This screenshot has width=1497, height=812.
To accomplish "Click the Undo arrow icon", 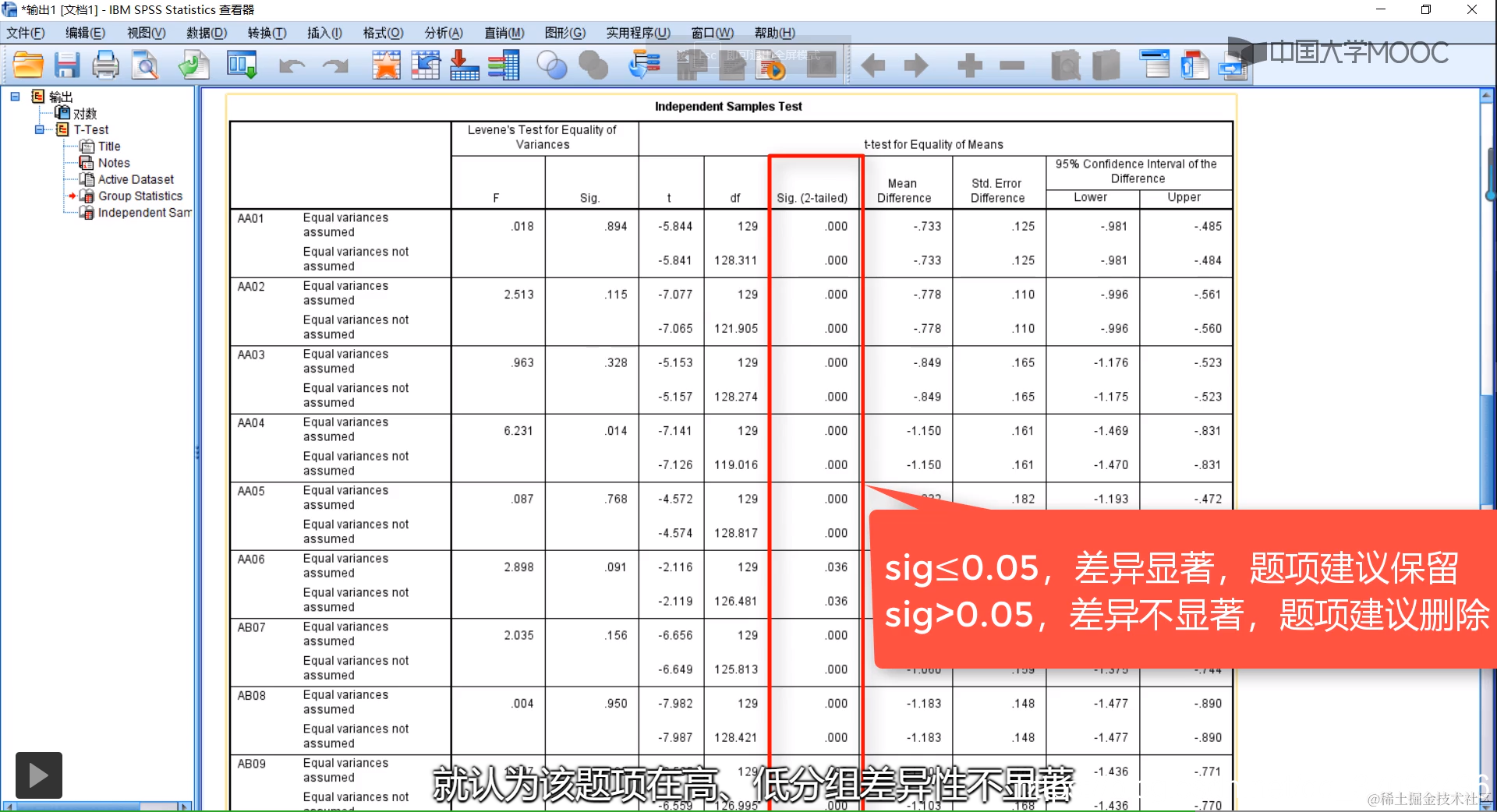I will click(x=292, y=65).
